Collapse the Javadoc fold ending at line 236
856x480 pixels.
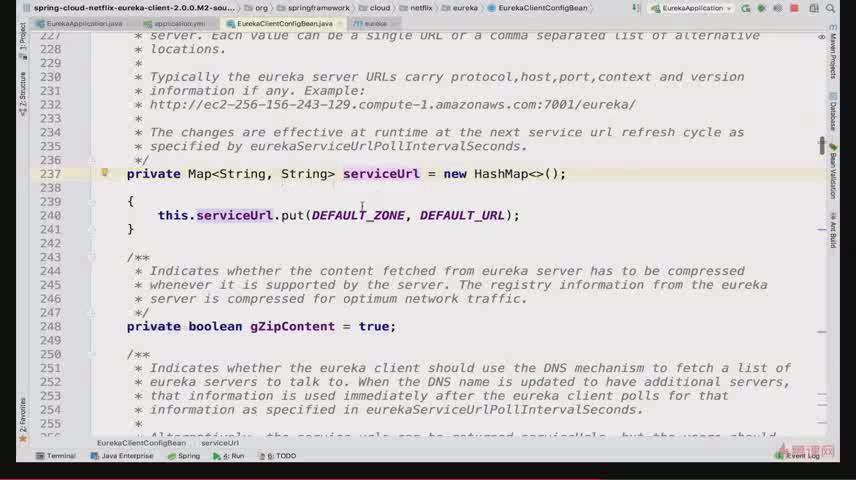pos(92,160)
